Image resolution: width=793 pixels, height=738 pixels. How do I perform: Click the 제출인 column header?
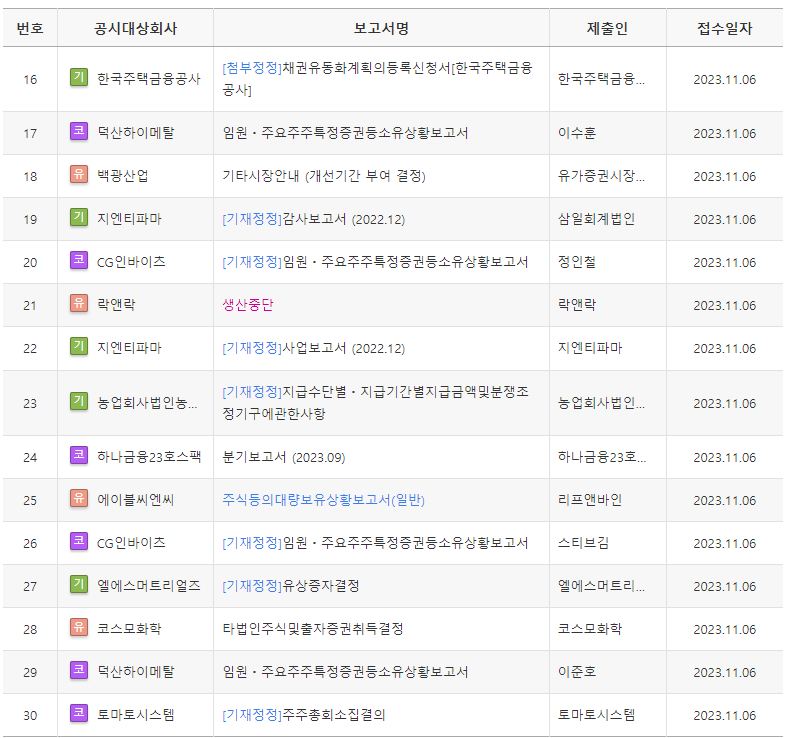607,28
